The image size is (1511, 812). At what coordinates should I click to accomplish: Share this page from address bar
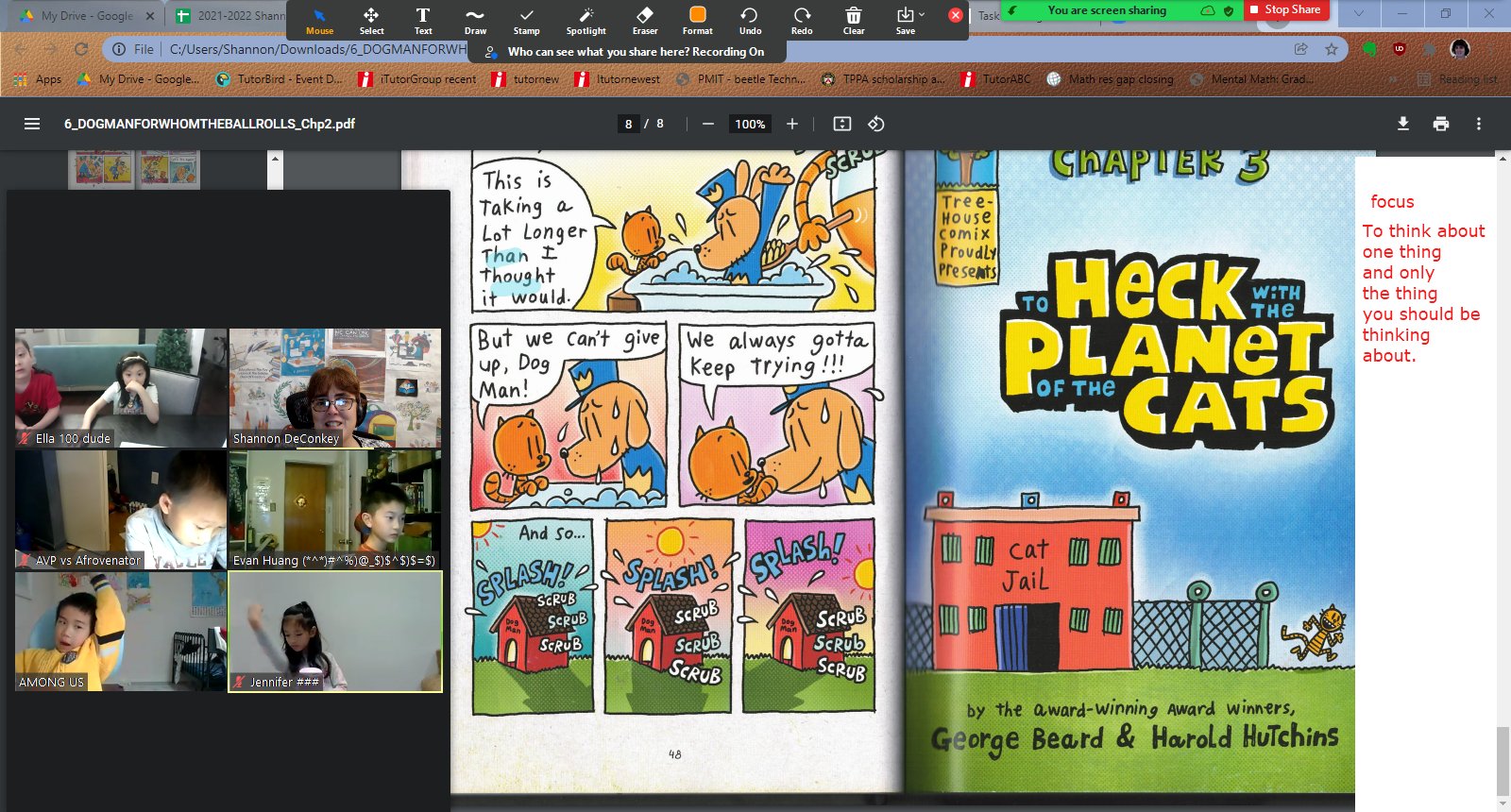pos(1301,49)
